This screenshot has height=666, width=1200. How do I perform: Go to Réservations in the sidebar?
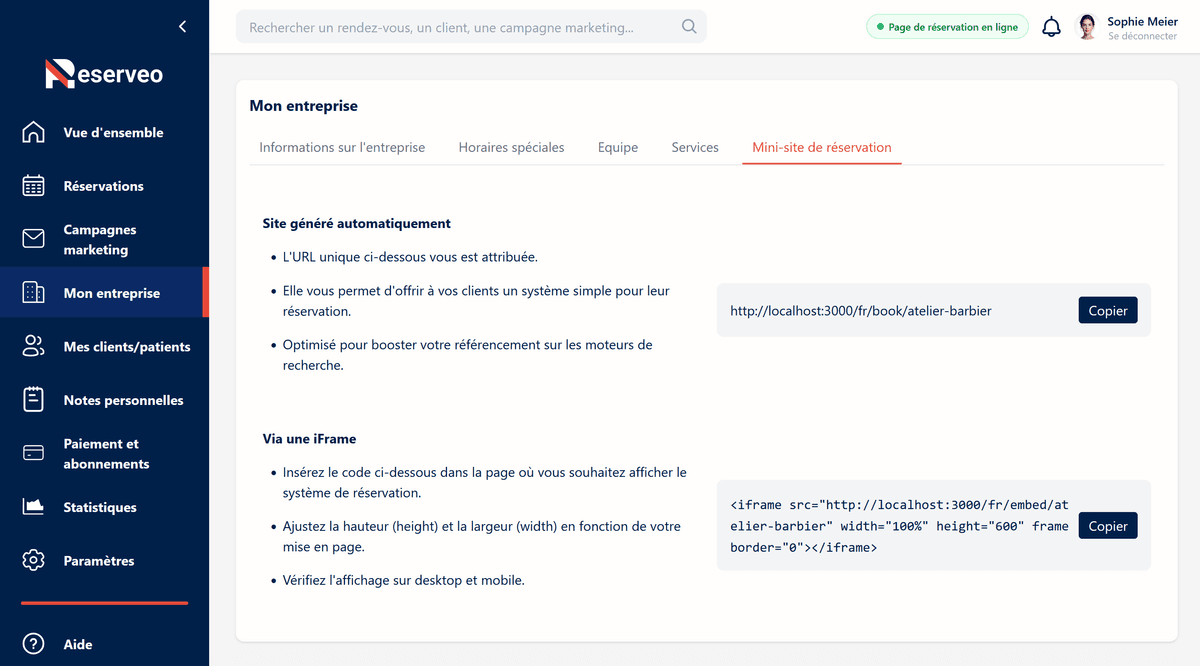[103, 186]
